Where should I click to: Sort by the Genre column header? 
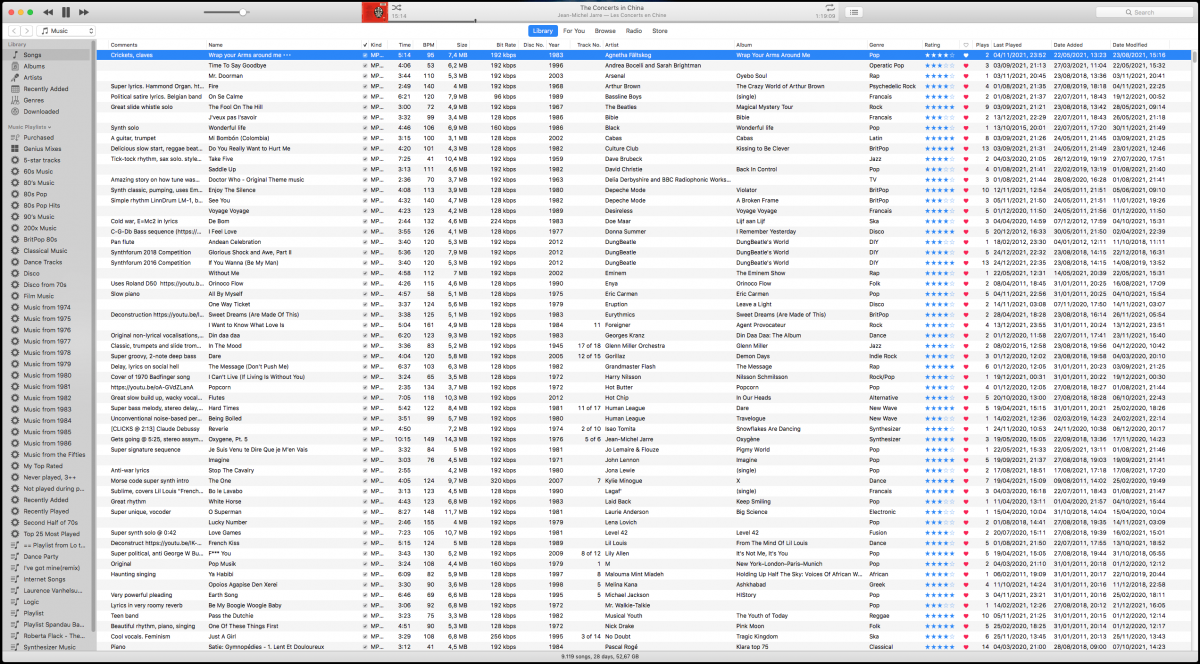(x=894, y=45)
